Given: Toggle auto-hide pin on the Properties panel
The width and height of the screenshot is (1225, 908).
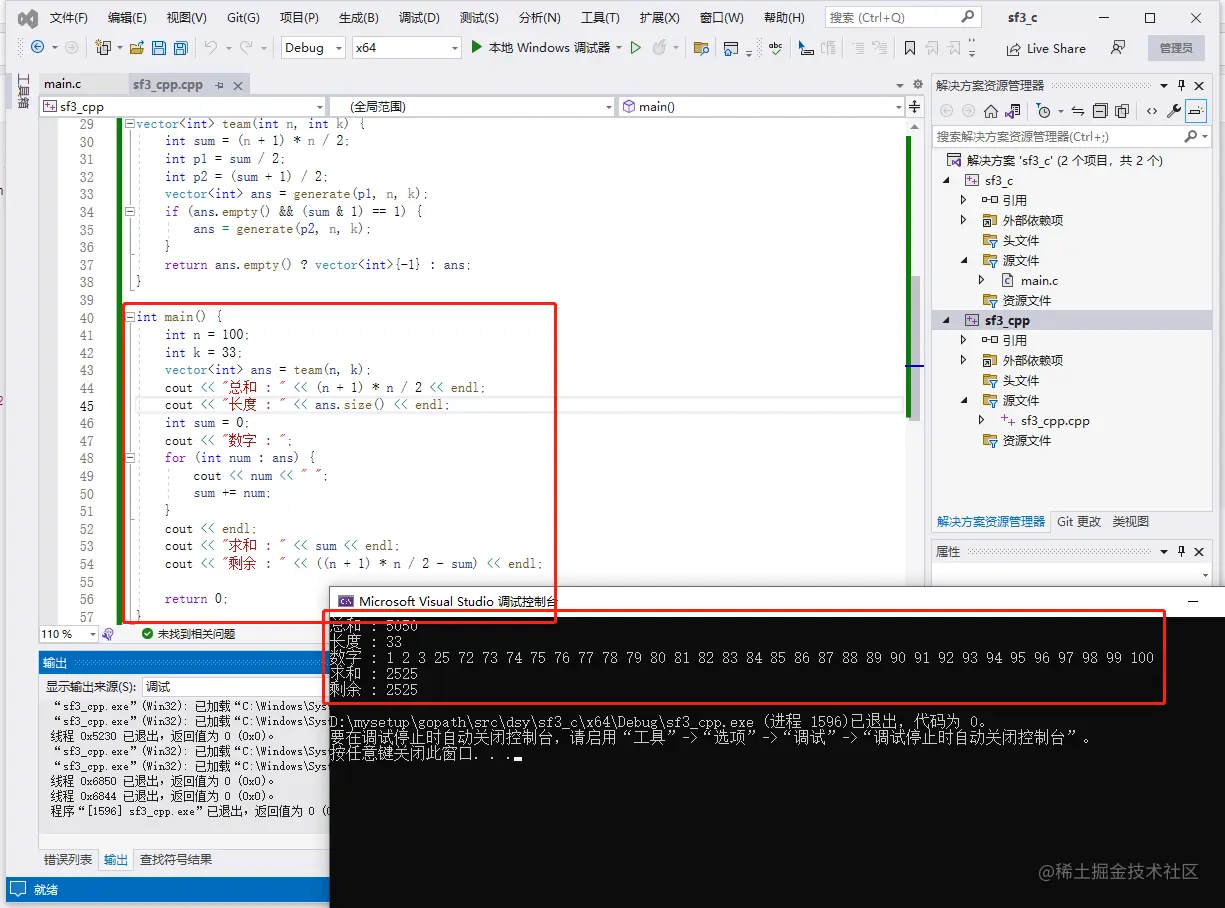Looking at the screenshot, I should click(x=1181, y=551).
